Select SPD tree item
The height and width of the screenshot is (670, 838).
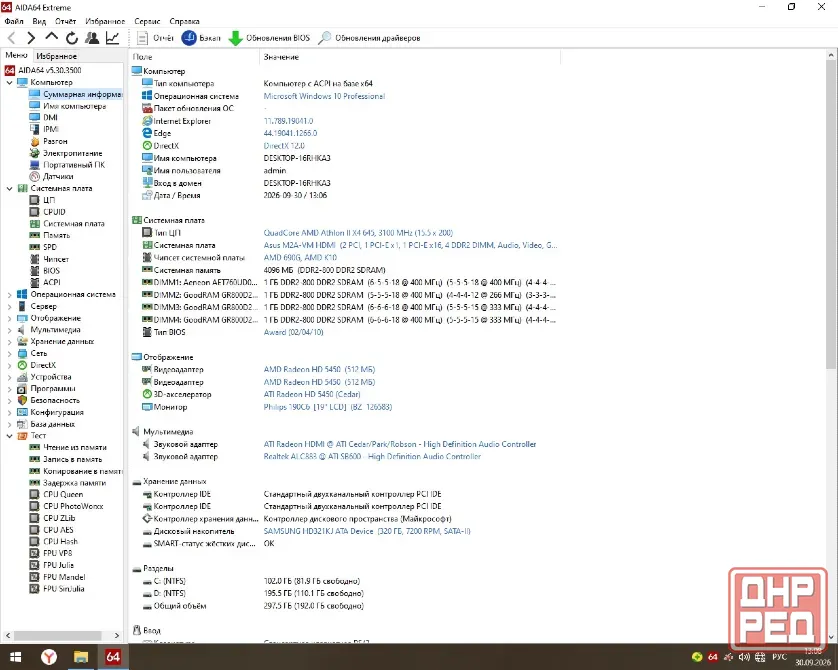click(x=50, y=247)
